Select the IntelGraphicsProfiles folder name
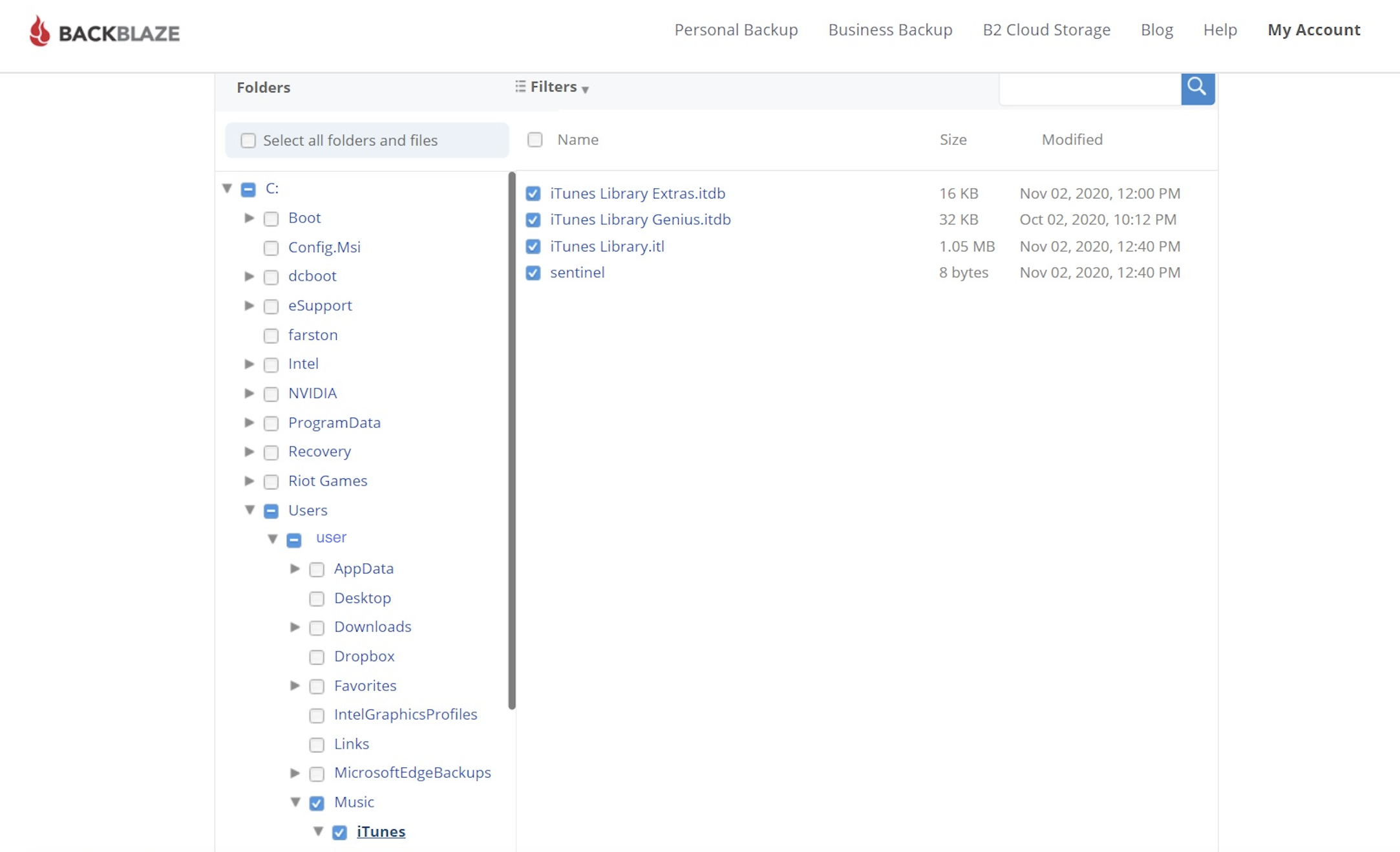 (405, 715)
